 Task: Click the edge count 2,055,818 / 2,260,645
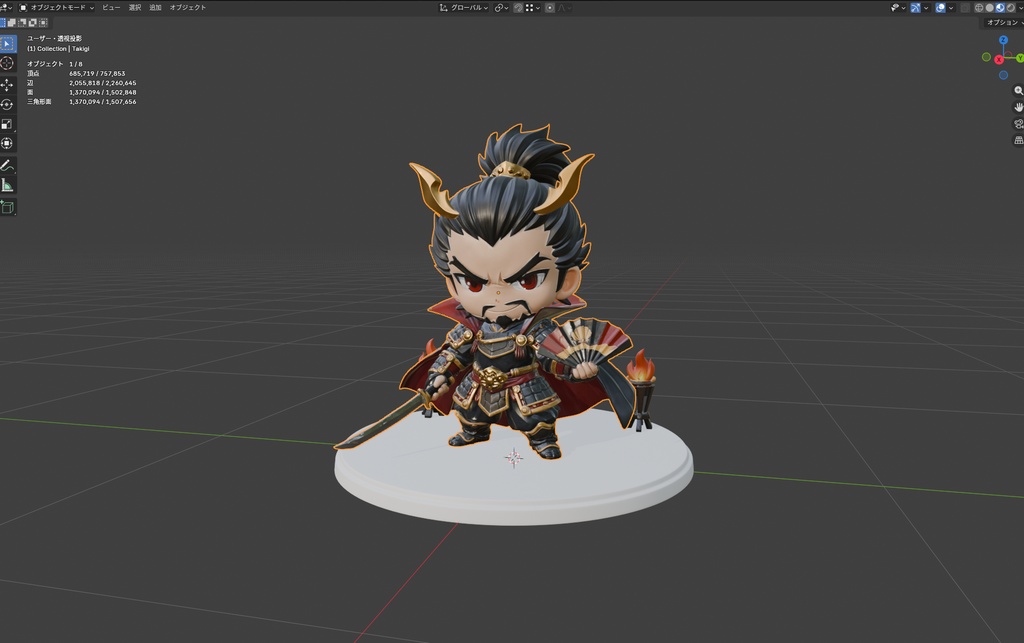click(103, 83)
